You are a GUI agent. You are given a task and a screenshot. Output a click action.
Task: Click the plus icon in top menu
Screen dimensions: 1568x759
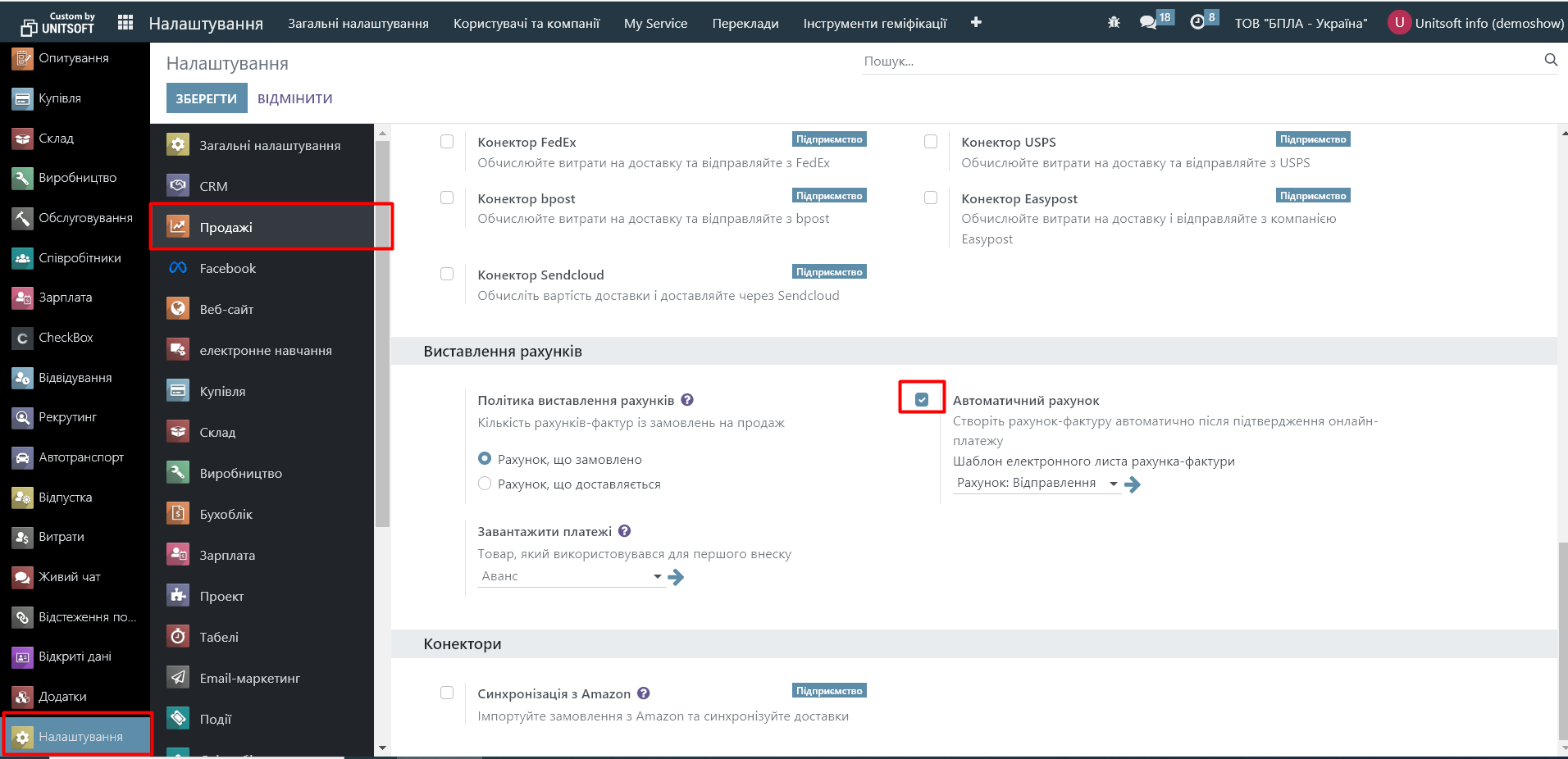pos(976,23)
